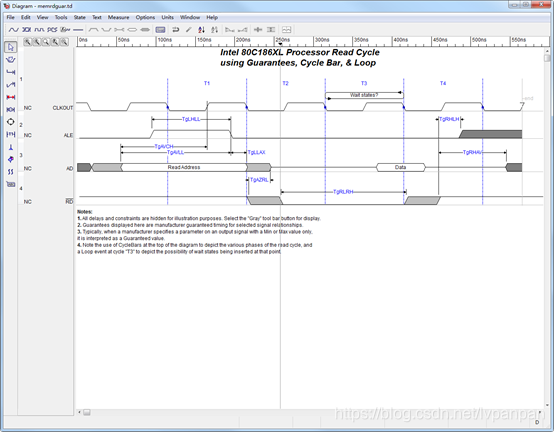
Task: Click the 'Data' bus segment on AD
Action: tap(400, 167)
